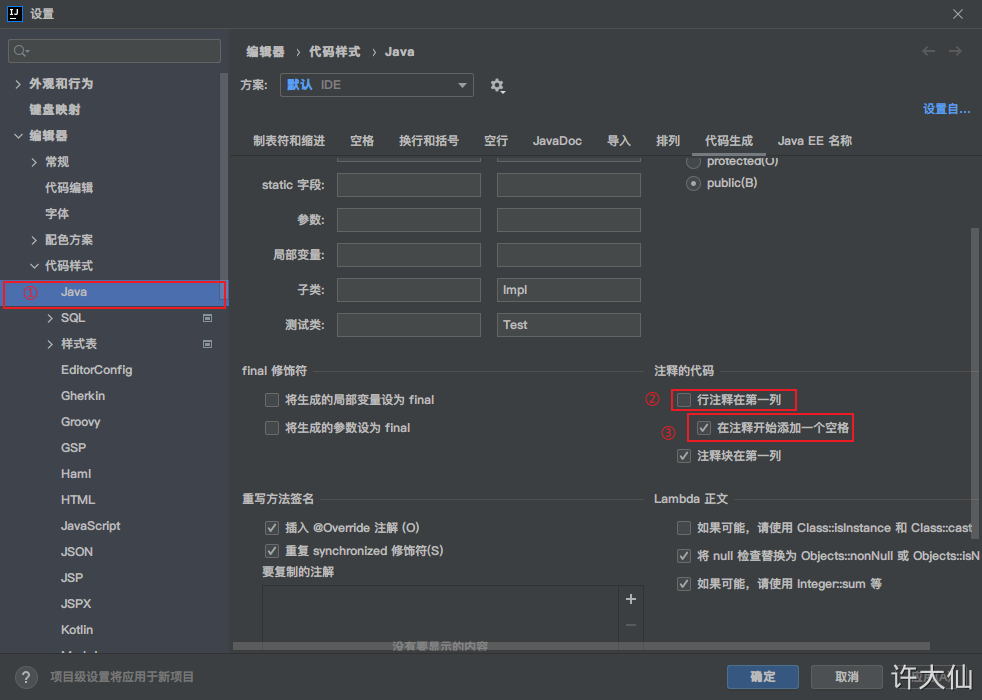Open the 方案 scheme dropdown
The width and height of the screenshot is (982, 700).
pos(376,85)
